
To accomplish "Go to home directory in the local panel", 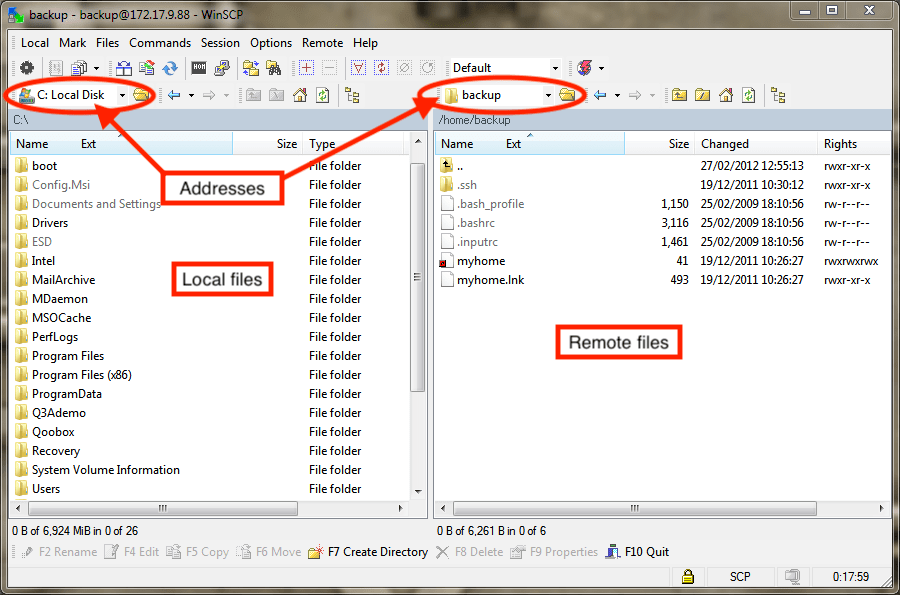I will tap(302, 95).
